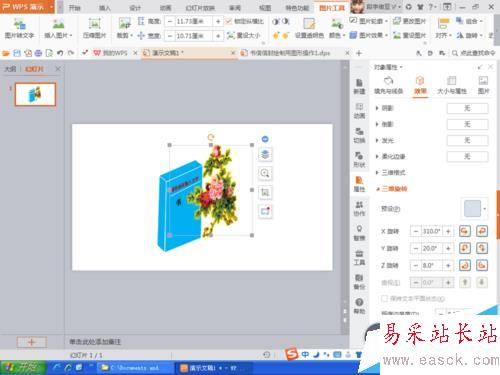Viewport: 500px width, 375px height.
Task: Click the magnifier zoom icon beside the picture
Action: coord(265,173)
